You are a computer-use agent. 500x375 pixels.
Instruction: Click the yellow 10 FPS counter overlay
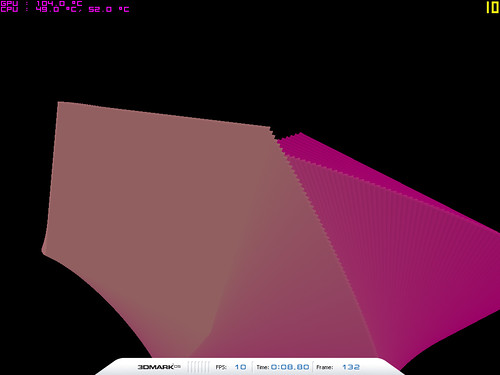tap(492, 7)
